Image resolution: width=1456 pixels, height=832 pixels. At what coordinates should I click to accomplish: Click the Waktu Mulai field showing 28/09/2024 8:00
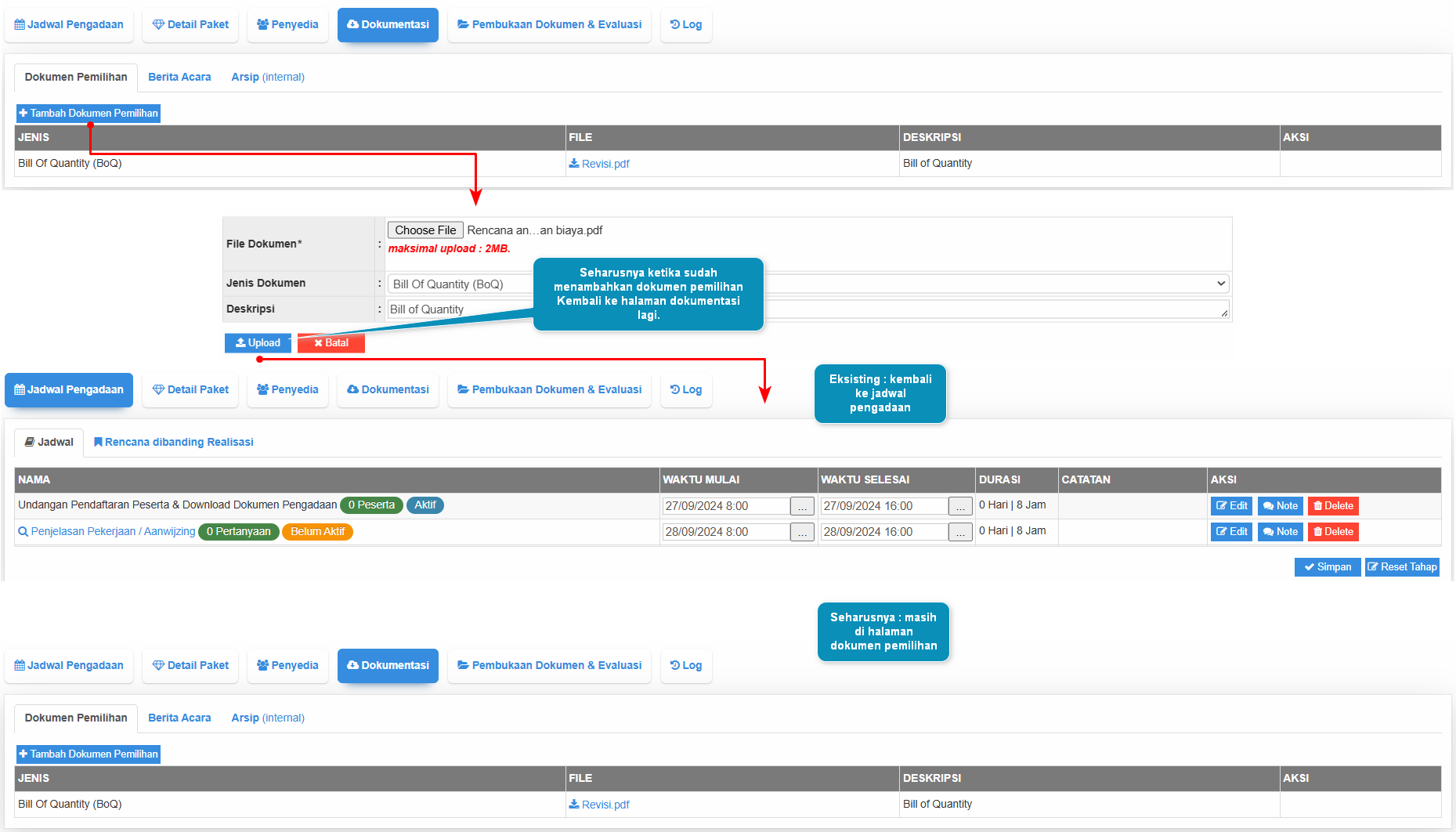point(726,532)
